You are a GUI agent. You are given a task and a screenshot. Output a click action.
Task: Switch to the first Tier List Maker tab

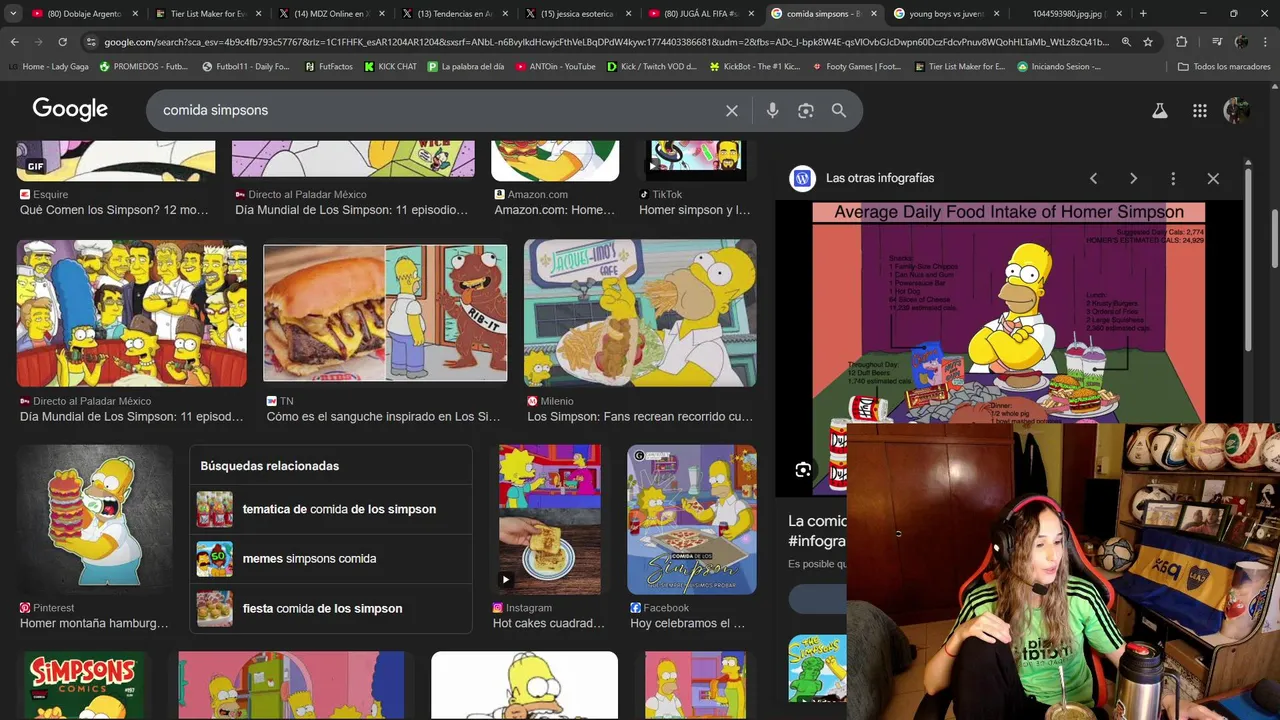pyautogui.click(x=208, y=14)
